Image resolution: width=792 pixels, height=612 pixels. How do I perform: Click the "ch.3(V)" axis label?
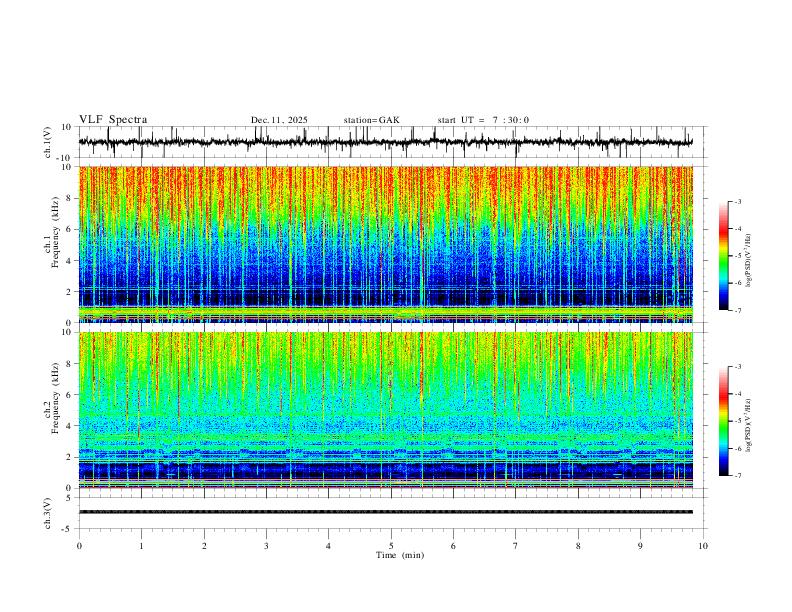pyautogui.click(x=48, y=513)
